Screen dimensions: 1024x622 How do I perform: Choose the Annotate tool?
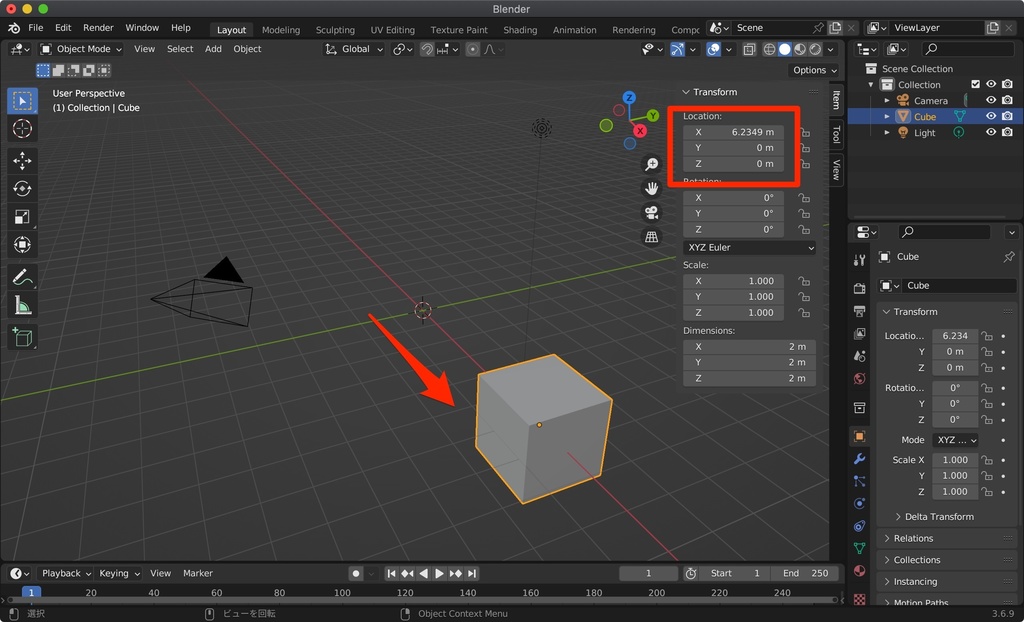tap(22, 277)
